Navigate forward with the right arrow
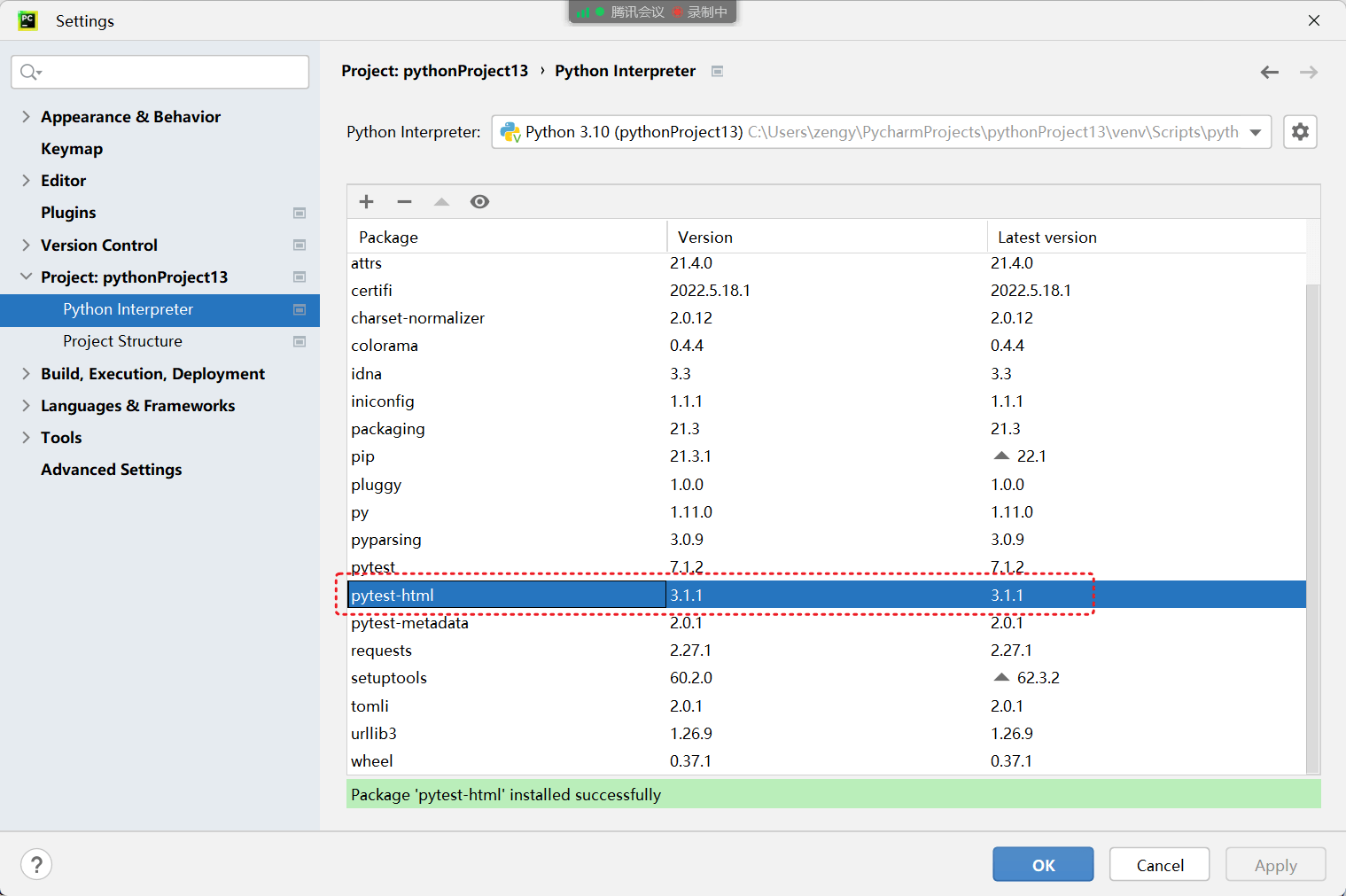Screen dimensions: 1346x896 (x=1309, y=72)
